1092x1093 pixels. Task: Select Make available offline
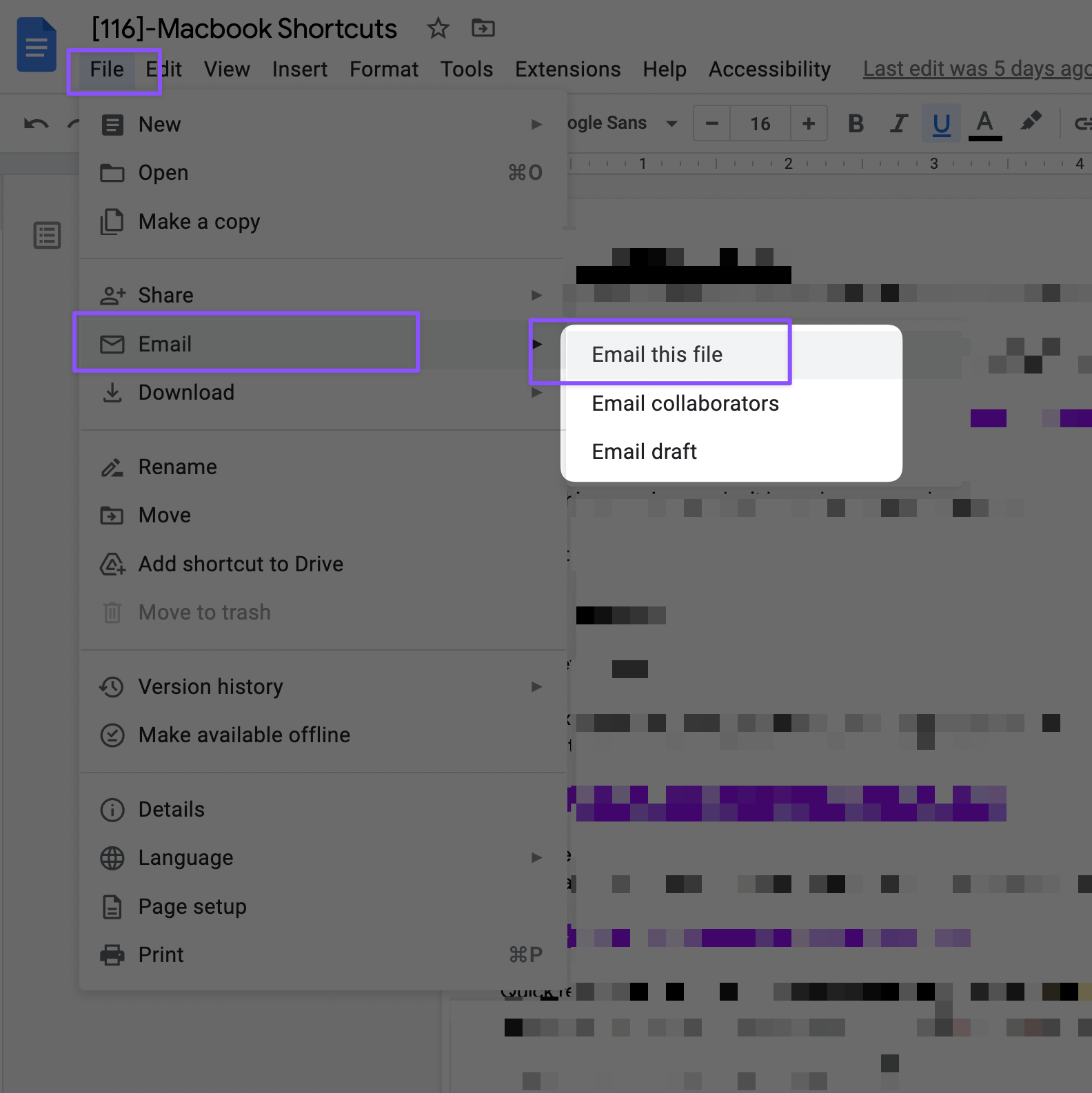(323, 735)
